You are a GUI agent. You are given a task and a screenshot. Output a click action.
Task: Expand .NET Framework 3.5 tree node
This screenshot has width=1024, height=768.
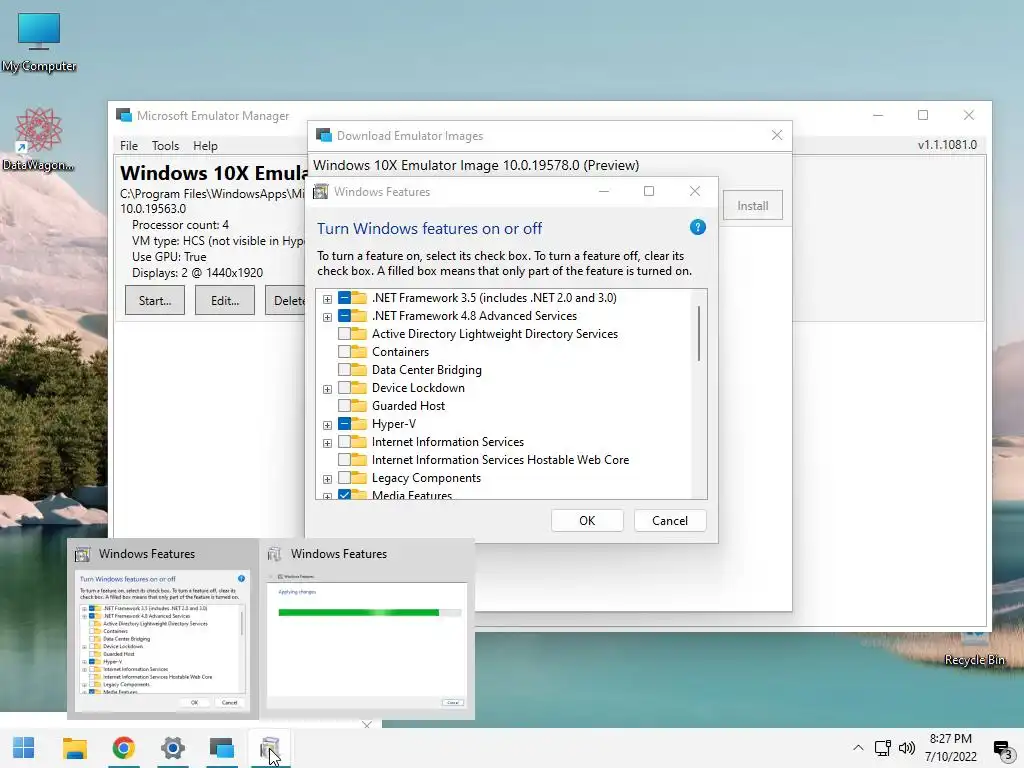click(x=327, y=299)
